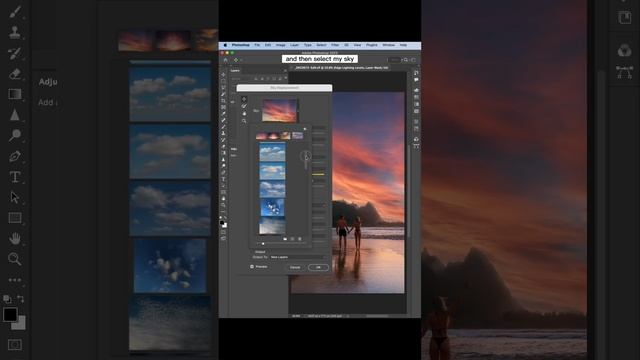Click the current sunset sky preview in the dialog
Screen dimensions: 640x360
(280, 110)
